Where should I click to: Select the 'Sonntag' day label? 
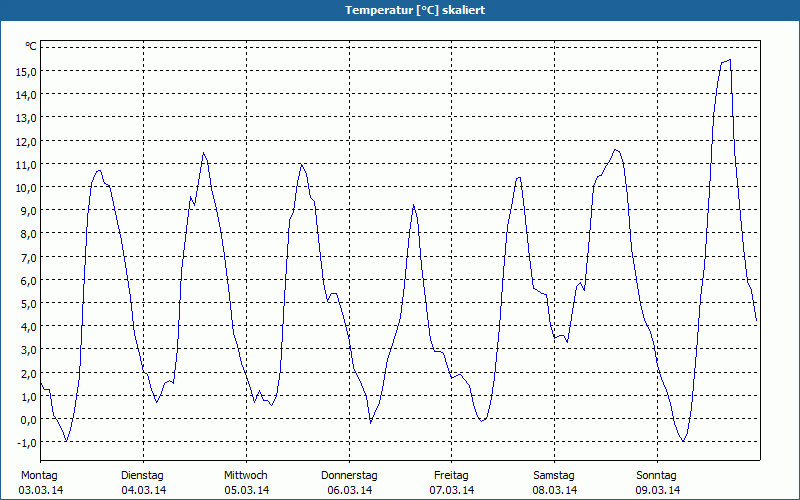[656, 476]
